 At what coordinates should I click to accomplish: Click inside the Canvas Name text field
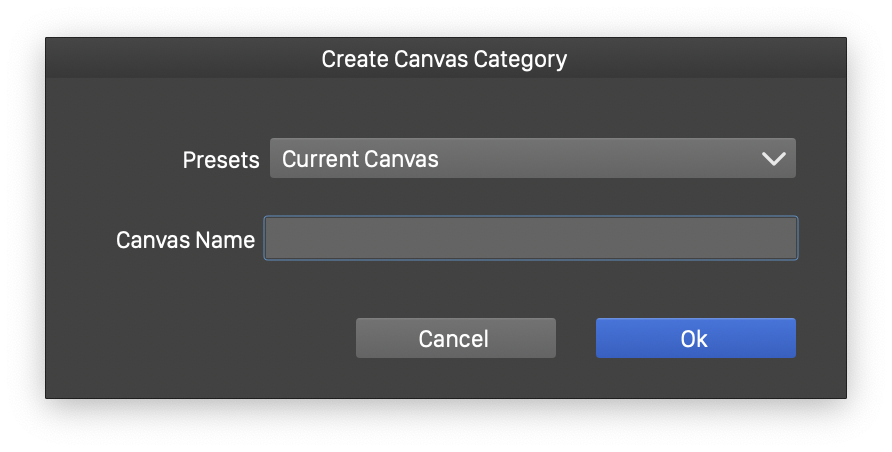coord(530,239)
